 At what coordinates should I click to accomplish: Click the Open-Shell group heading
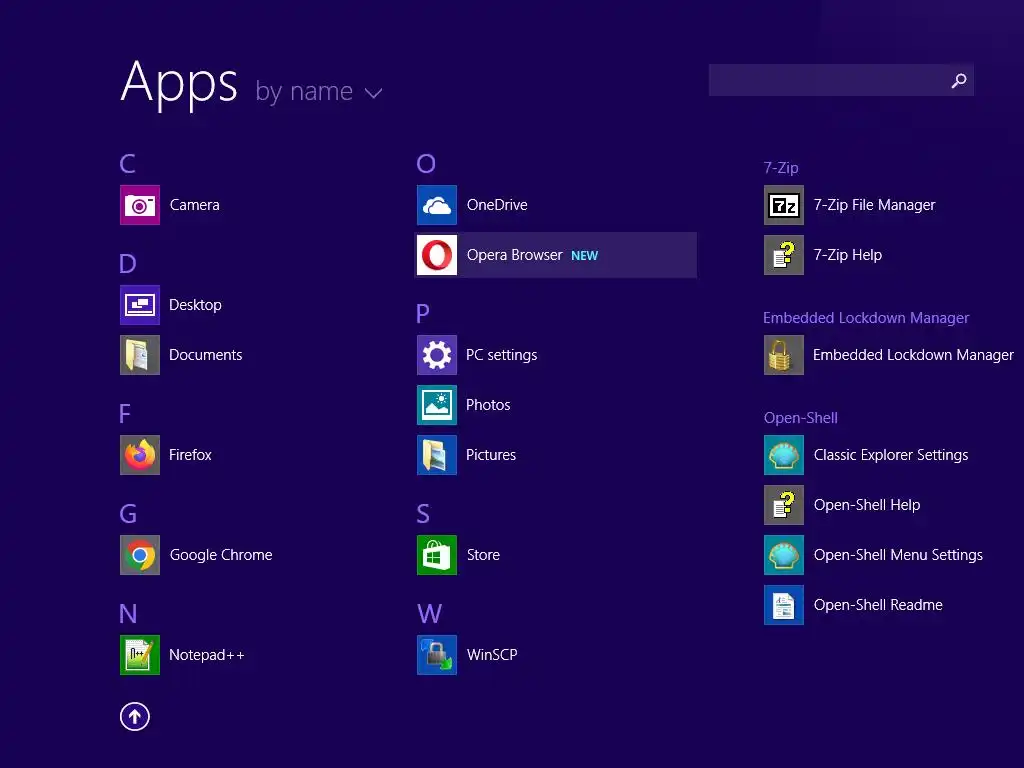coord(801,418)
